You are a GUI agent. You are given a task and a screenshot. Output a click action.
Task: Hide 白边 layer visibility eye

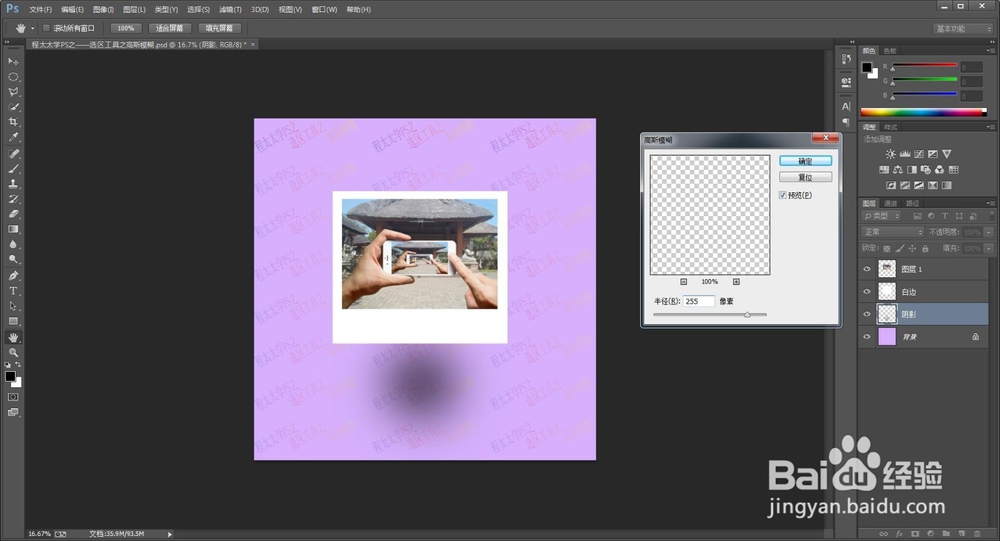(x=867, y=292)
